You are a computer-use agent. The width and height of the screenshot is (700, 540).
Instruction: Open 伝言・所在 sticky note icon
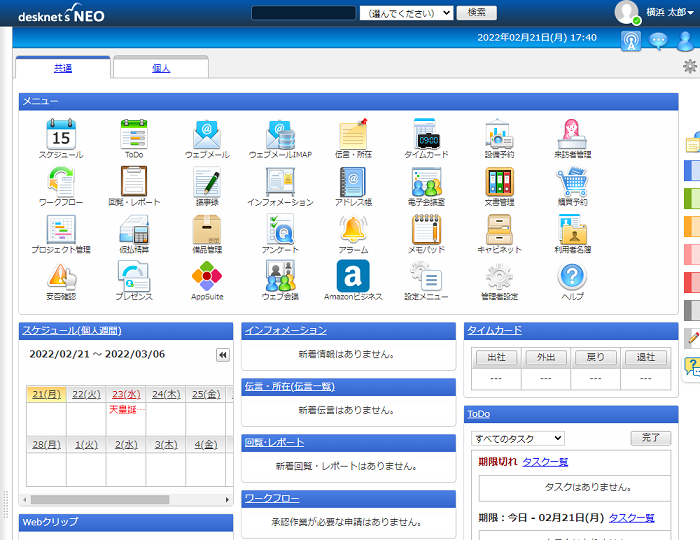[353, 134]
